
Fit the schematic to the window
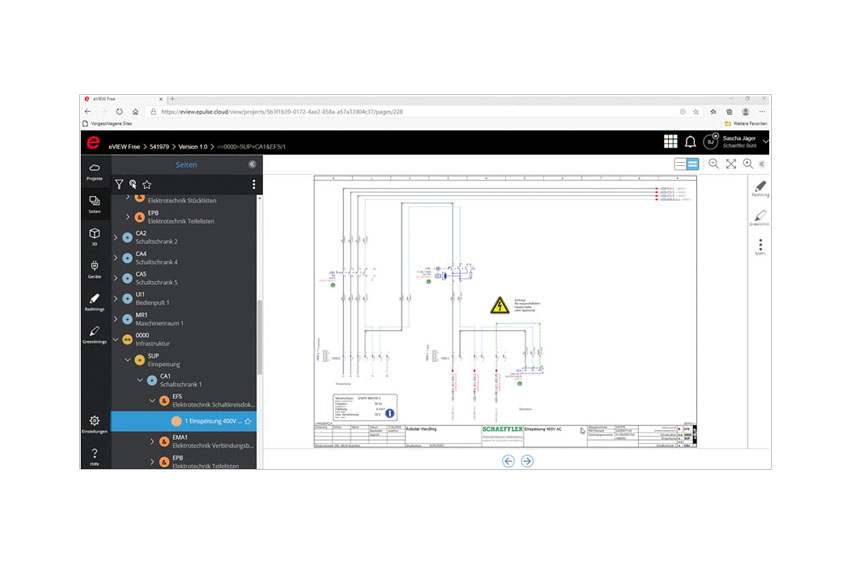[x=731, y=164]
